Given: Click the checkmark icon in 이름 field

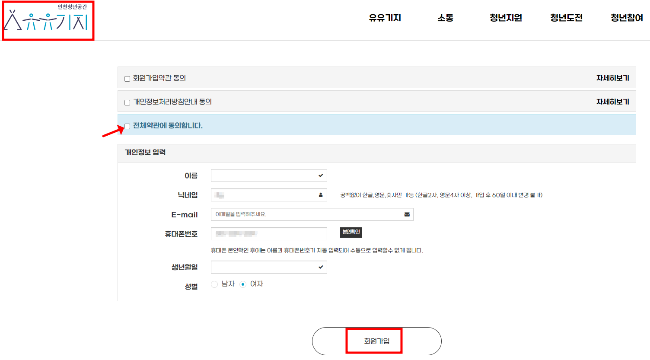Looking at the screenshot, I should 320,175.
